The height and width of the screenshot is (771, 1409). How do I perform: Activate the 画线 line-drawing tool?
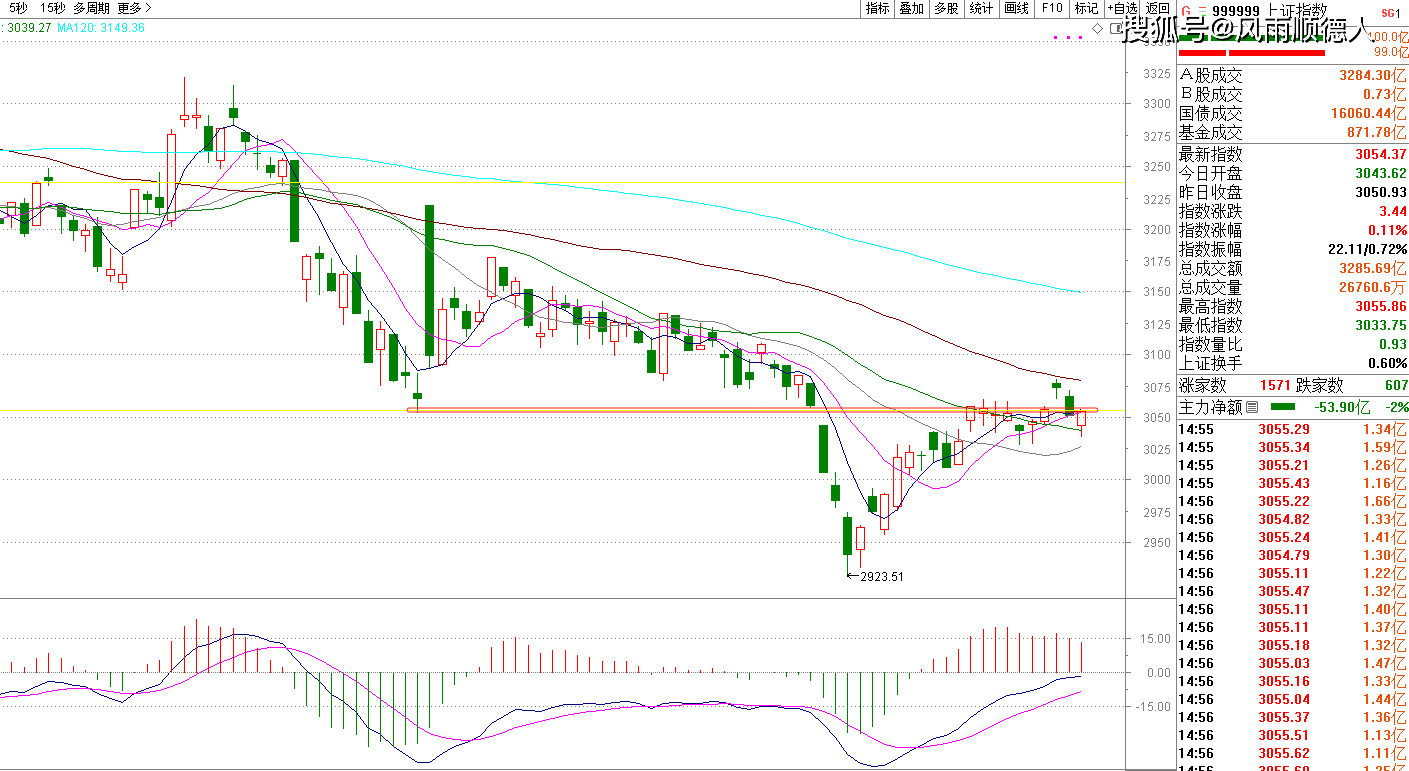coord(1017,8)
